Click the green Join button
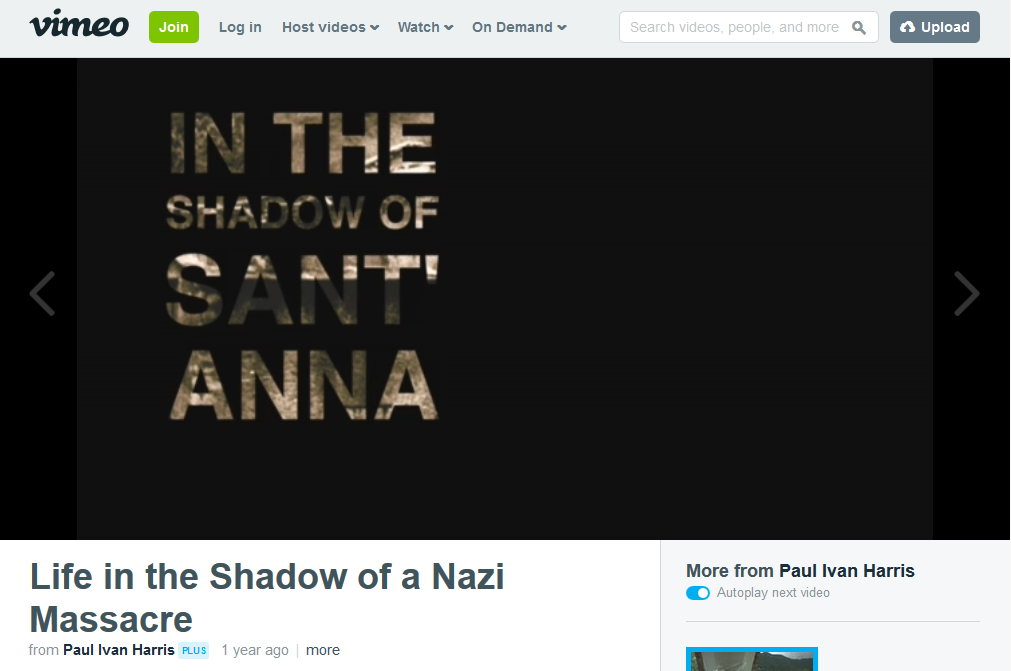This screenshot has height=671, width=1011. click(173, 27)
